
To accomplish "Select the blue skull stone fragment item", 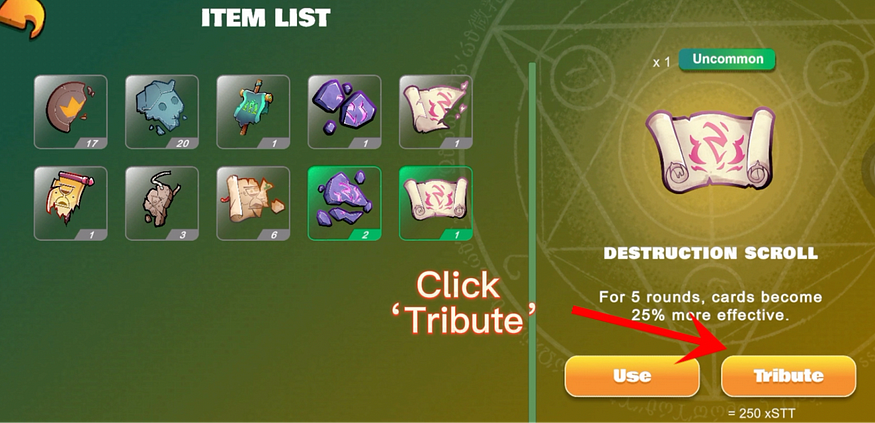I will [162, 112].
